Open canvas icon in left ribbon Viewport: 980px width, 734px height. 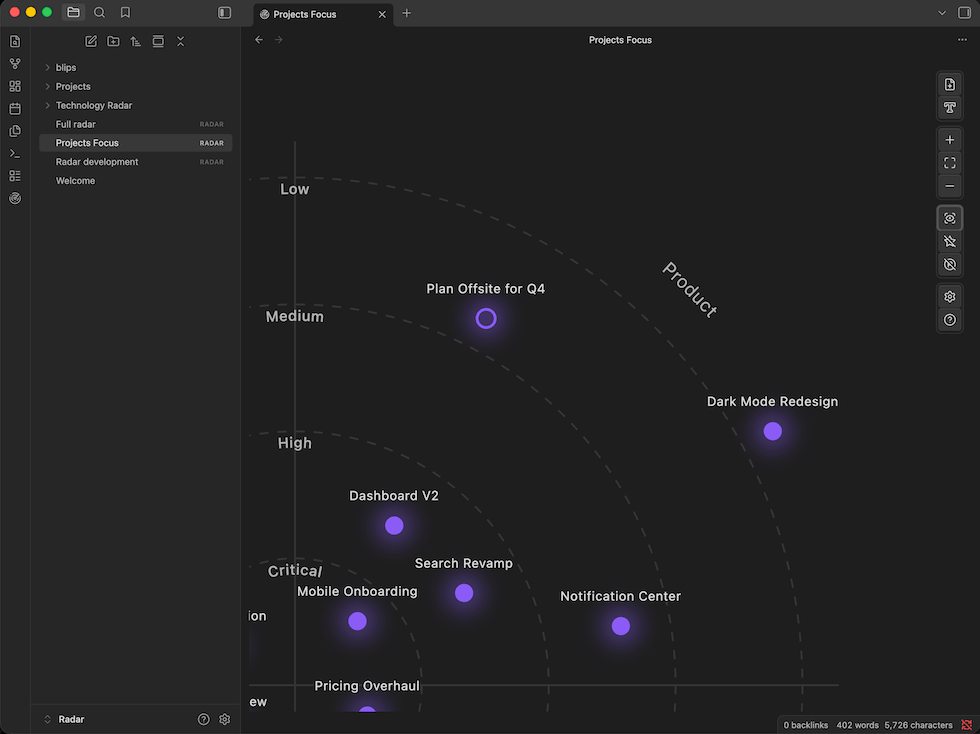[15, 86]
